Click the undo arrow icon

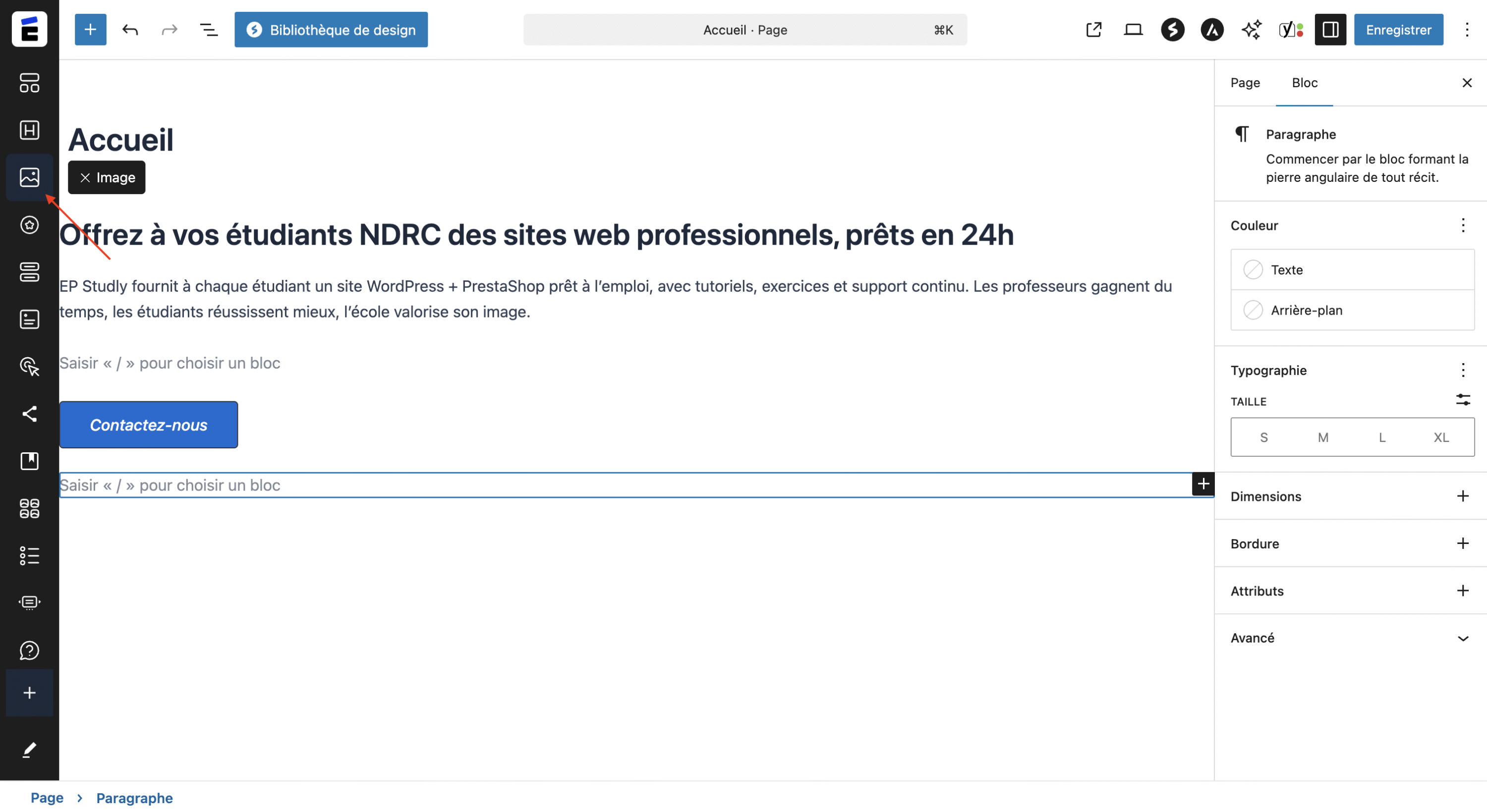tap(130, 29)
